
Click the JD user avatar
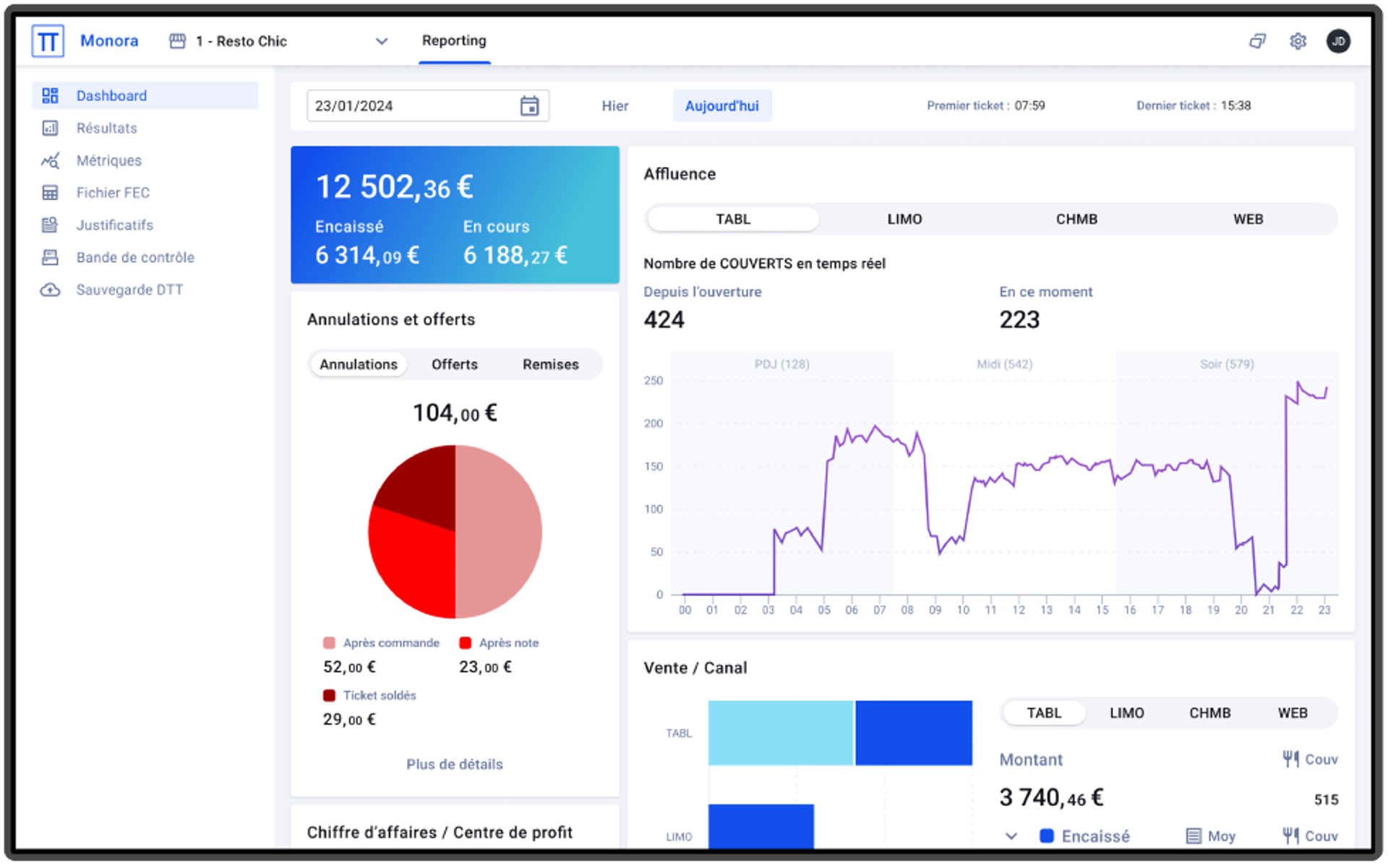click(x=1338, y=41)
